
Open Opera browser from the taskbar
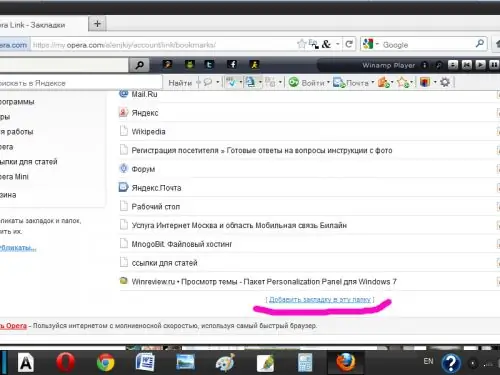[x=65, y=362]
